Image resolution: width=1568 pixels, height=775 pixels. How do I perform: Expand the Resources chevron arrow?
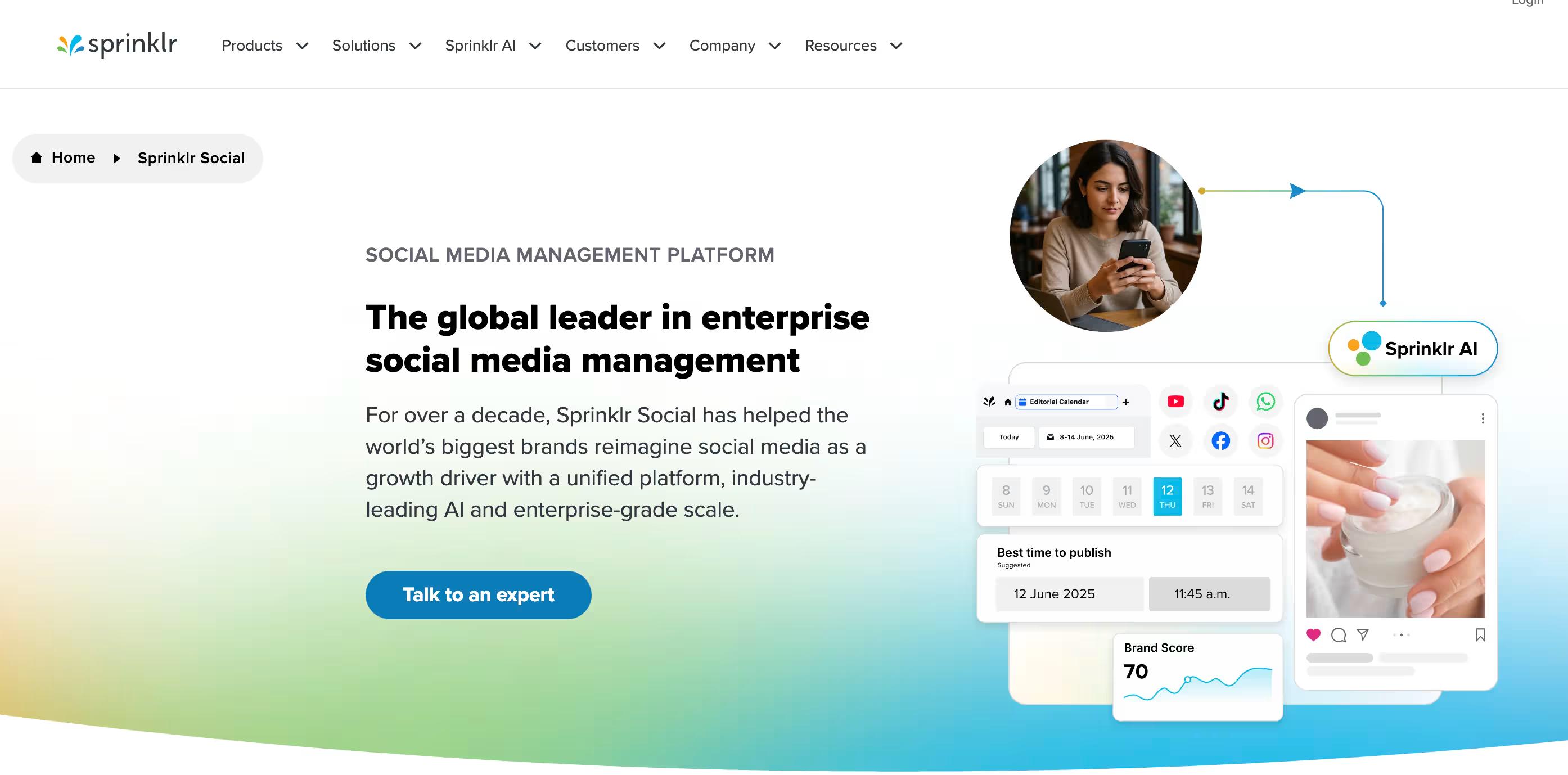pyautogui.click(x=896, y=46)
